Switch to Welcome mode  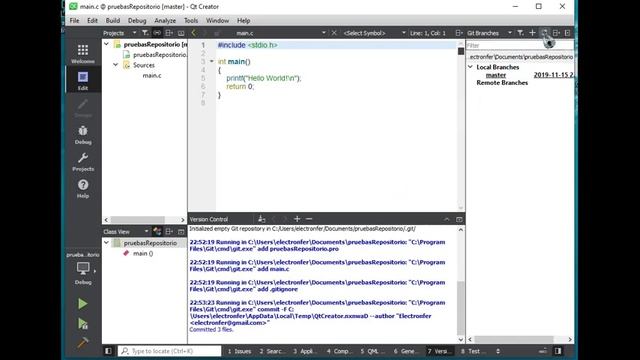(x=83, y=54)
